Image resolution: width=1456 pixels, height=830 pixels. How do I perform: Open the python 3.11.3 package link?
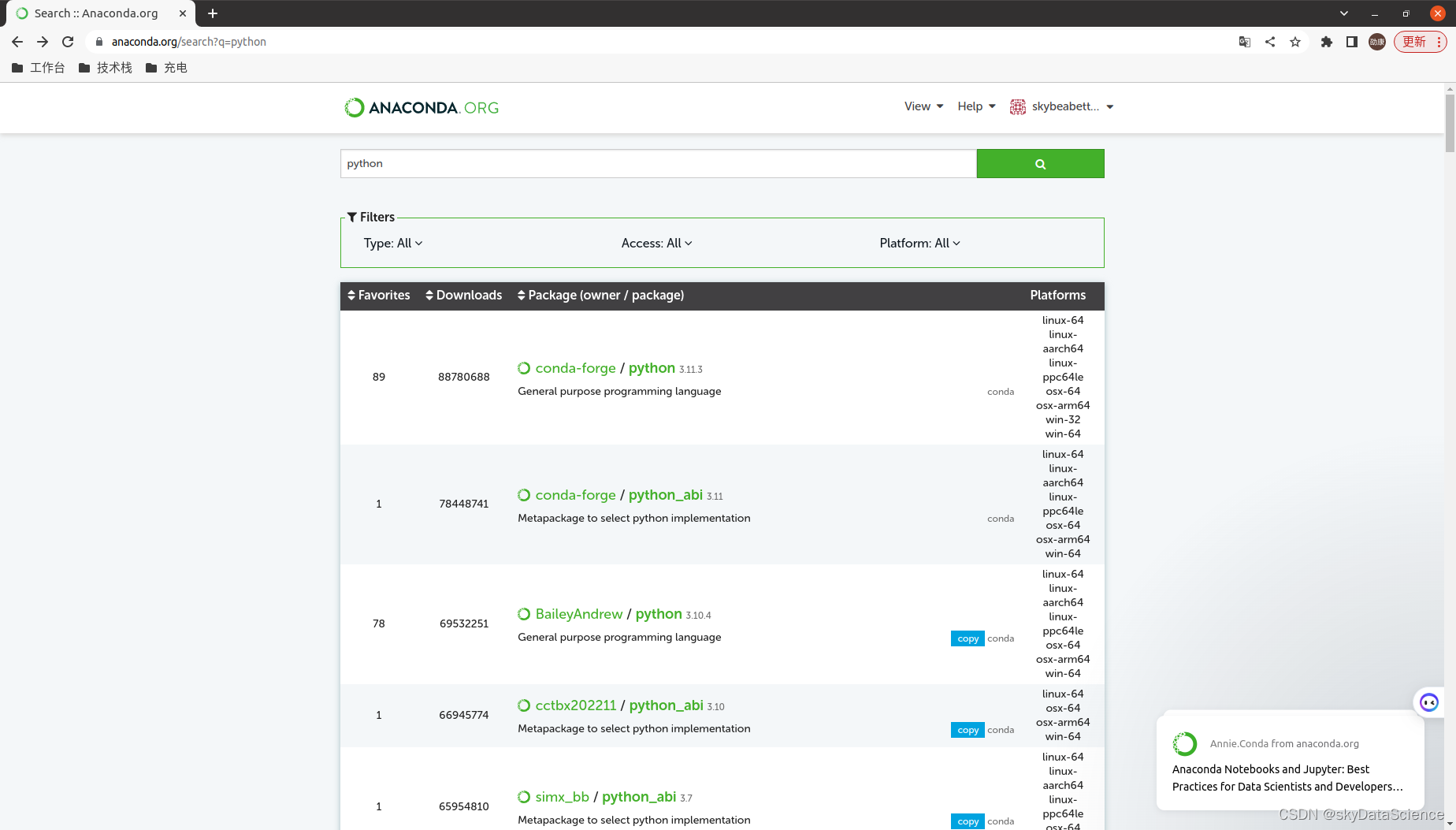(x=652, y=368)
